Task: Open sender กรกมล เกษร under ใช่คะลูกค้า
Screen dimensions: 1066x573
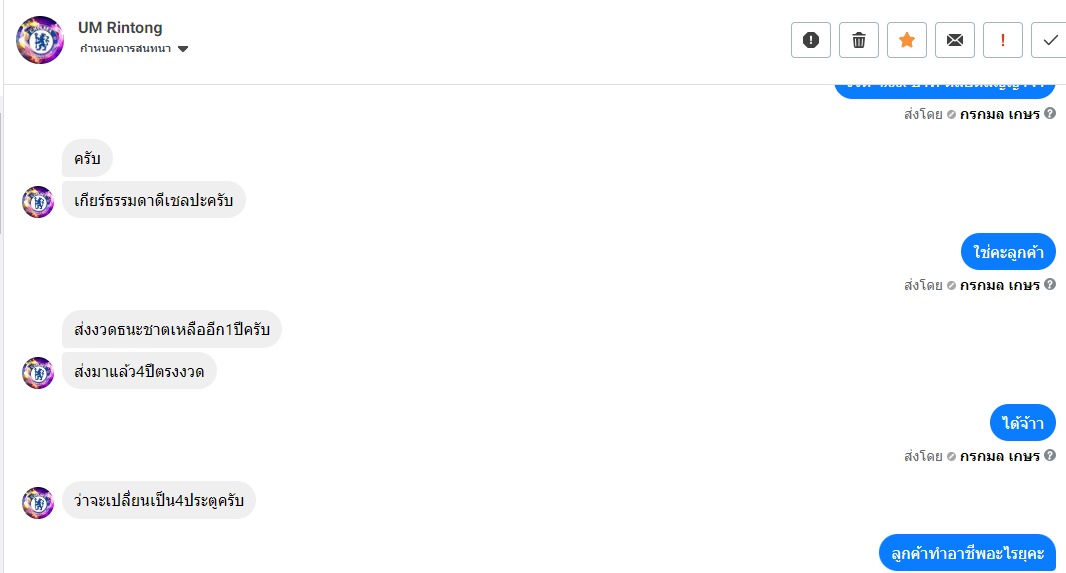Action: tap(1000, 285)
